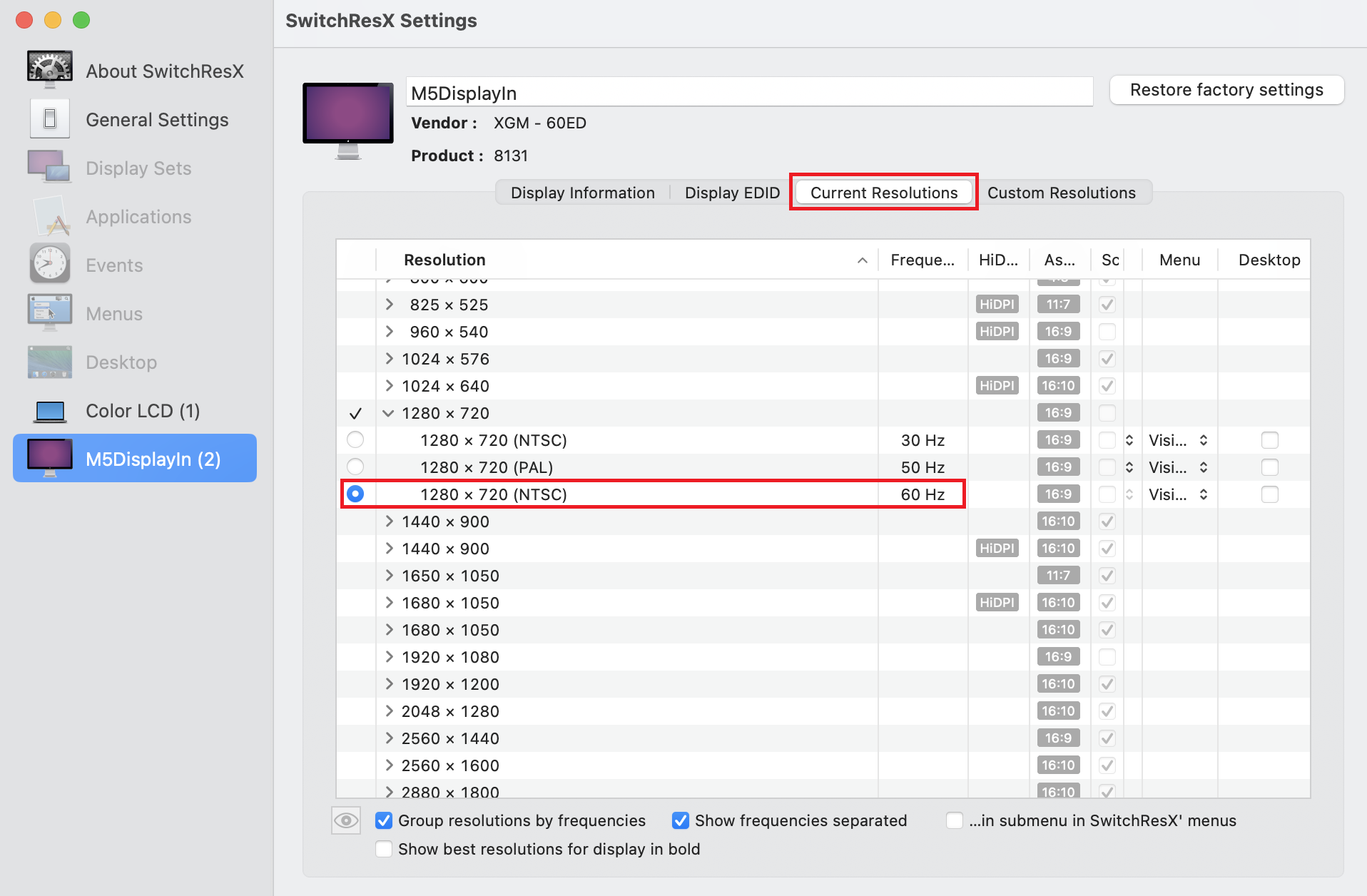The height and width of the screenshot is (896, 1367).
Task: Toggle the scaled checkbox for 960 × 540
Action: point(1107,332)
